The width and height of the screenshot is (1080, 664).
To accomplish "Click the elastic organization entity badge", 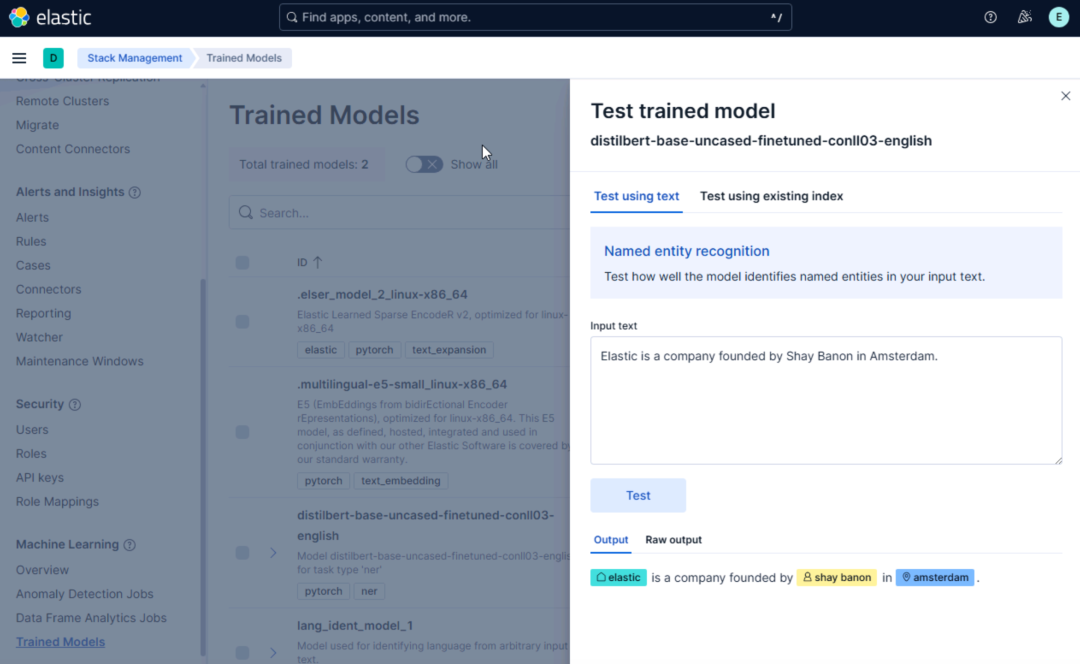I will coord(619,577).
